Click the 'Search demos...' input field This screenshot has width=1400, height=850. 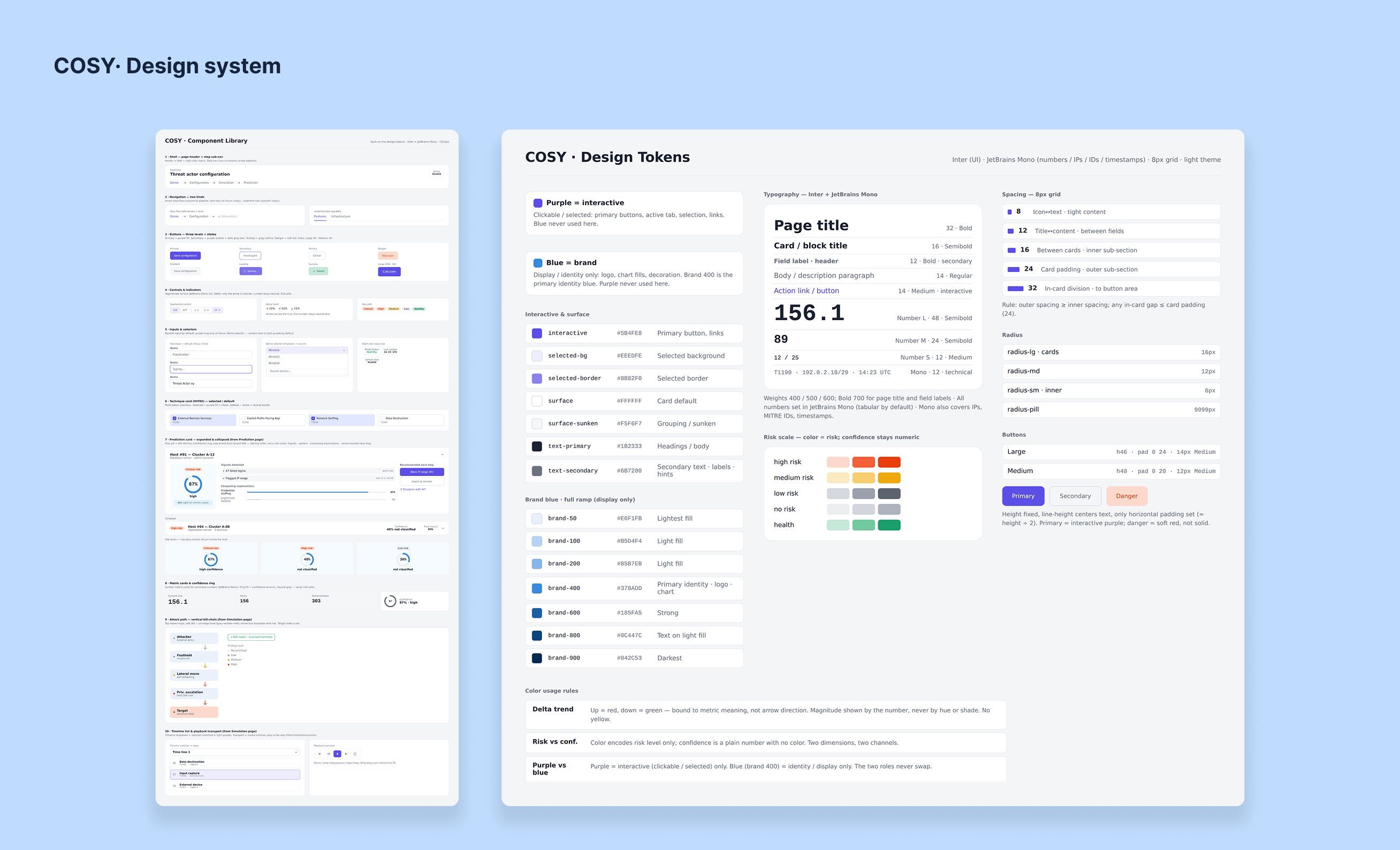307,371
